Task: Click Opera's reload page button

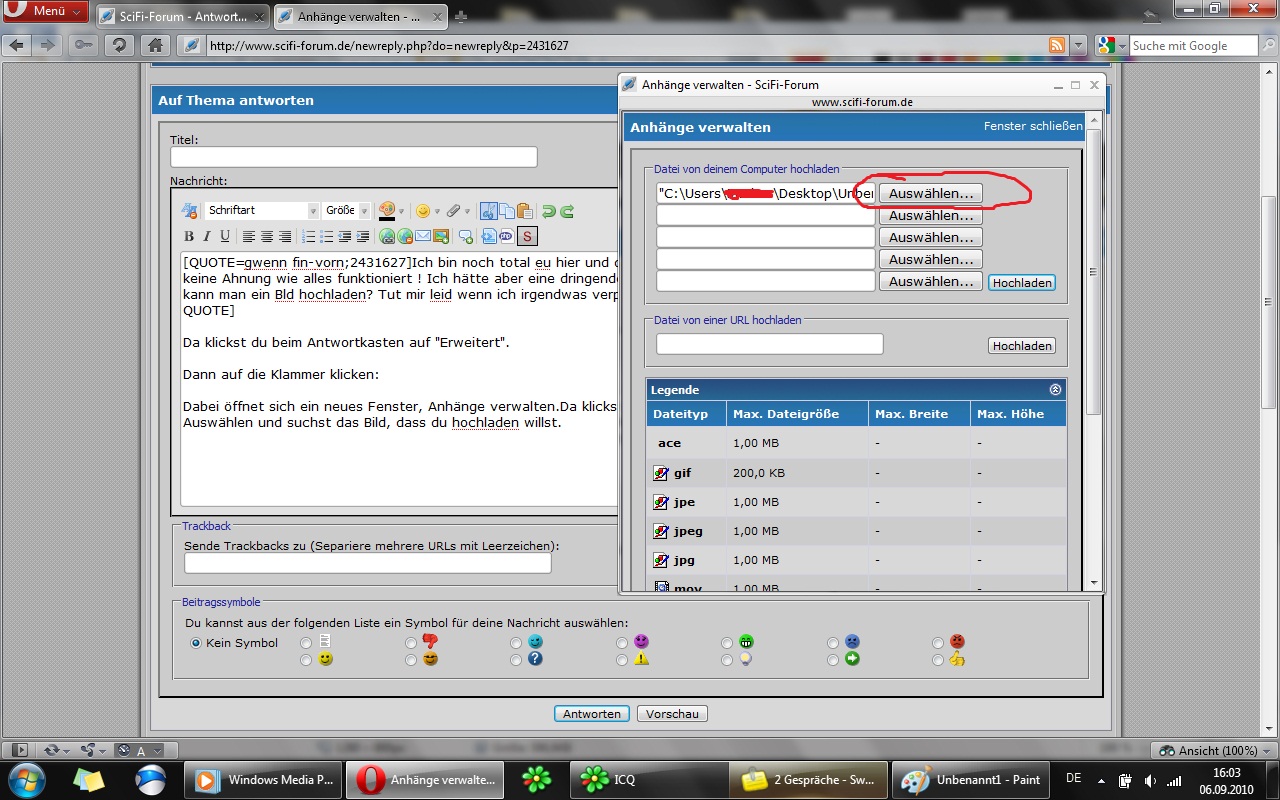Action: tap(119, 45)
